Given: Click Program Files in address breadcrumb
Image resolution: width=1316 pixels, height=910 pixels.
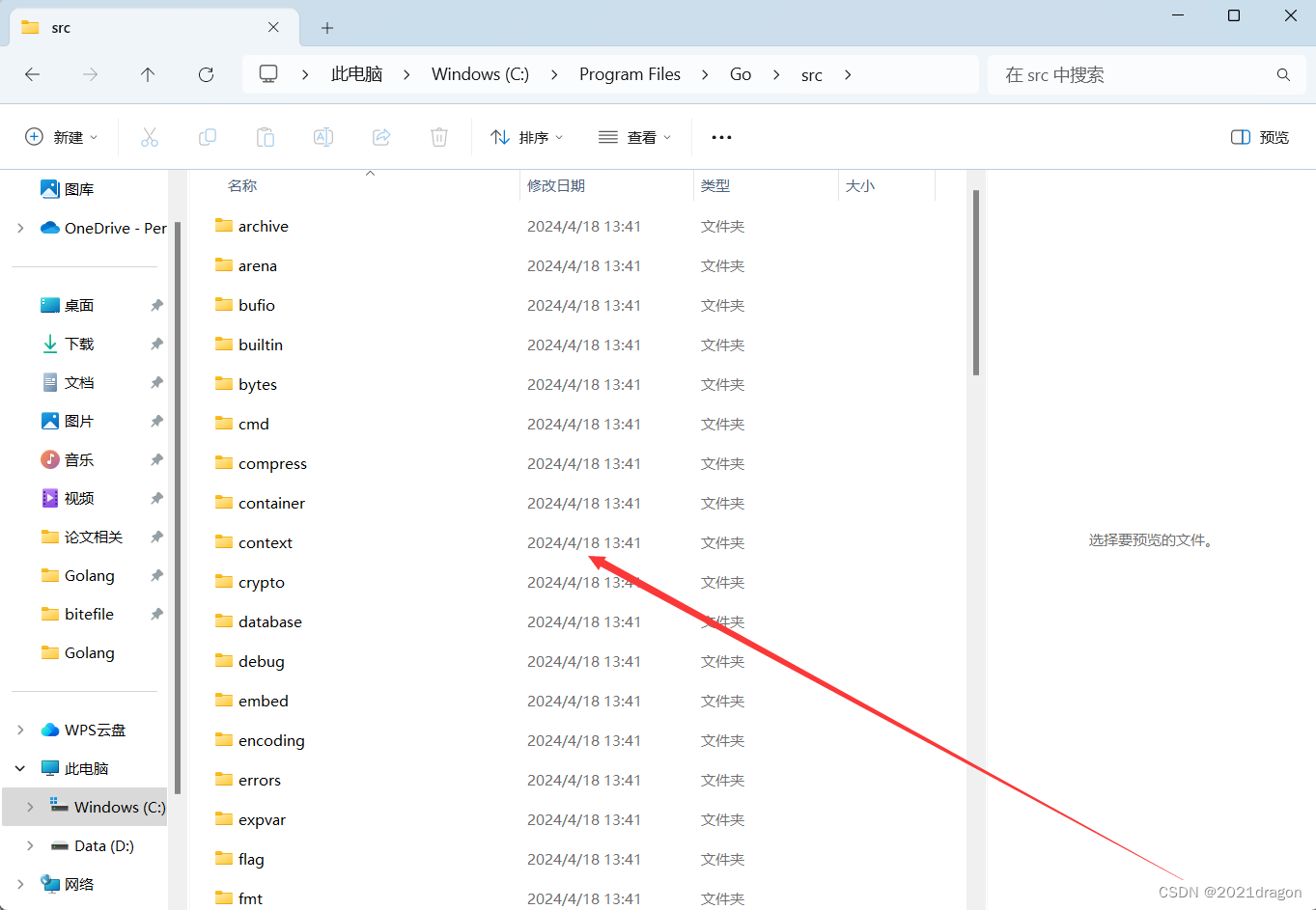Looking at the screenshot, I should pos(630,74).
